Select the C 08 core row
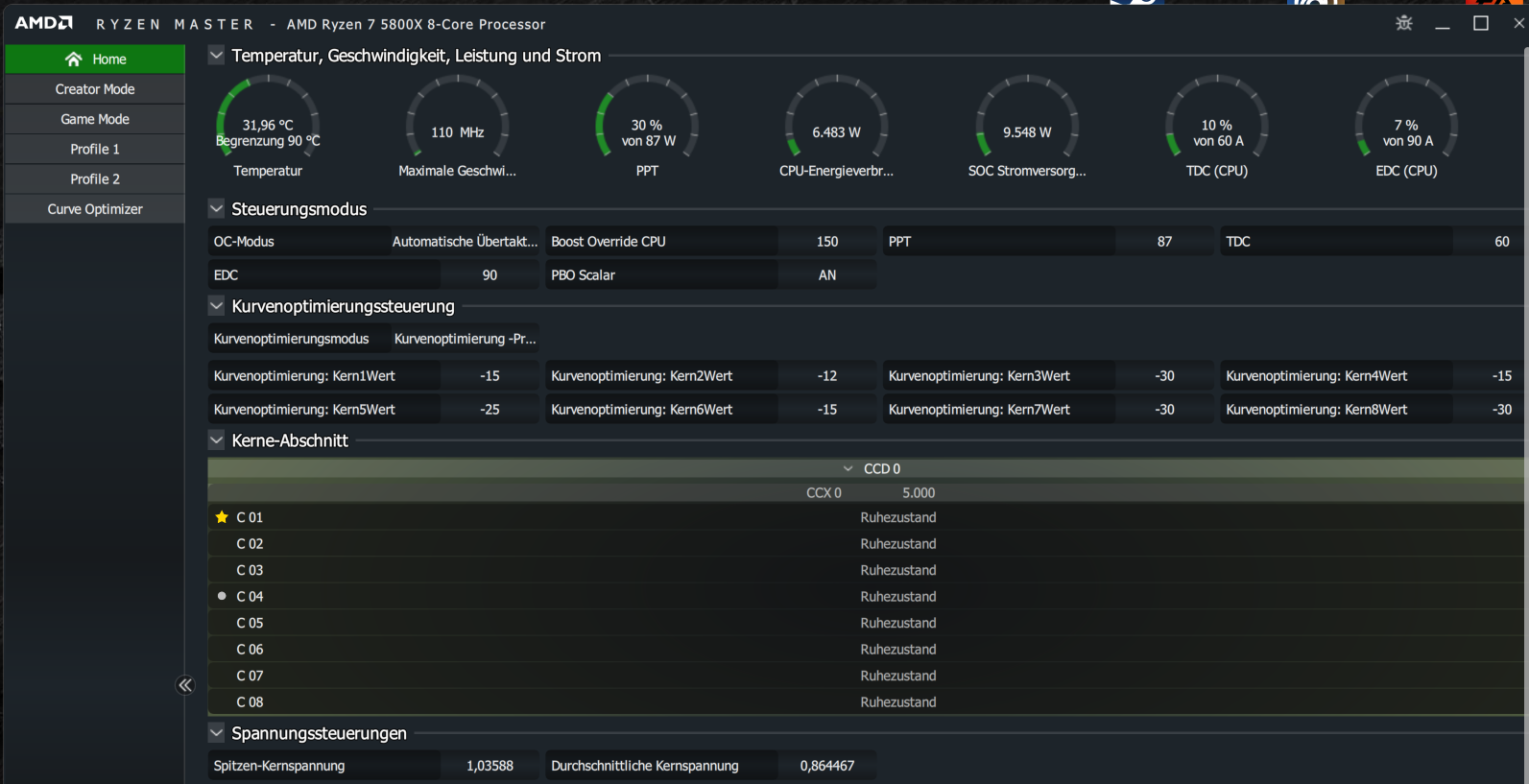 (866, 702)
